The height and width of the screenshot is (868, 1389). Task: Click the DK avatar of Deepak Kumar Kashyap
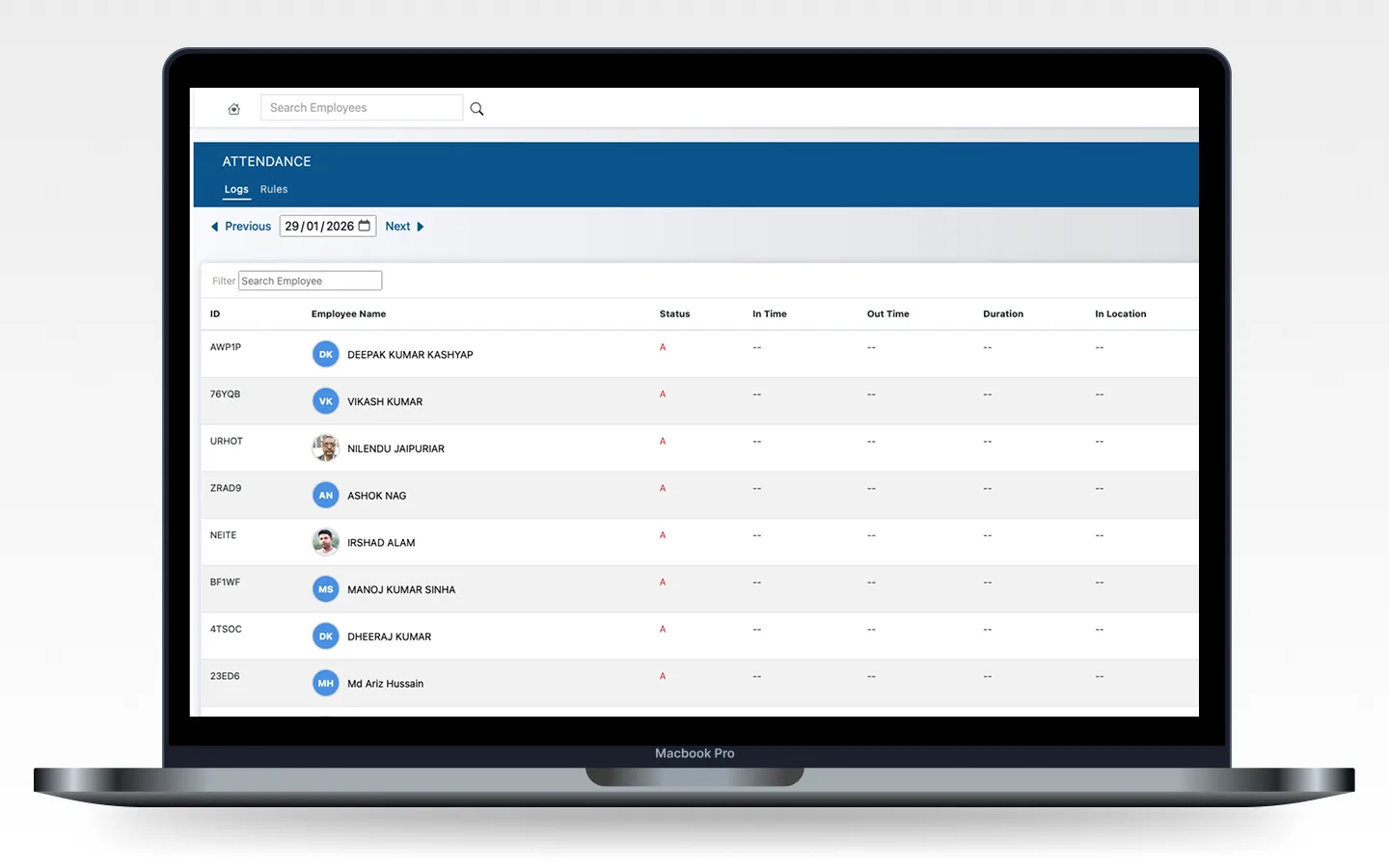coord(325,354)
